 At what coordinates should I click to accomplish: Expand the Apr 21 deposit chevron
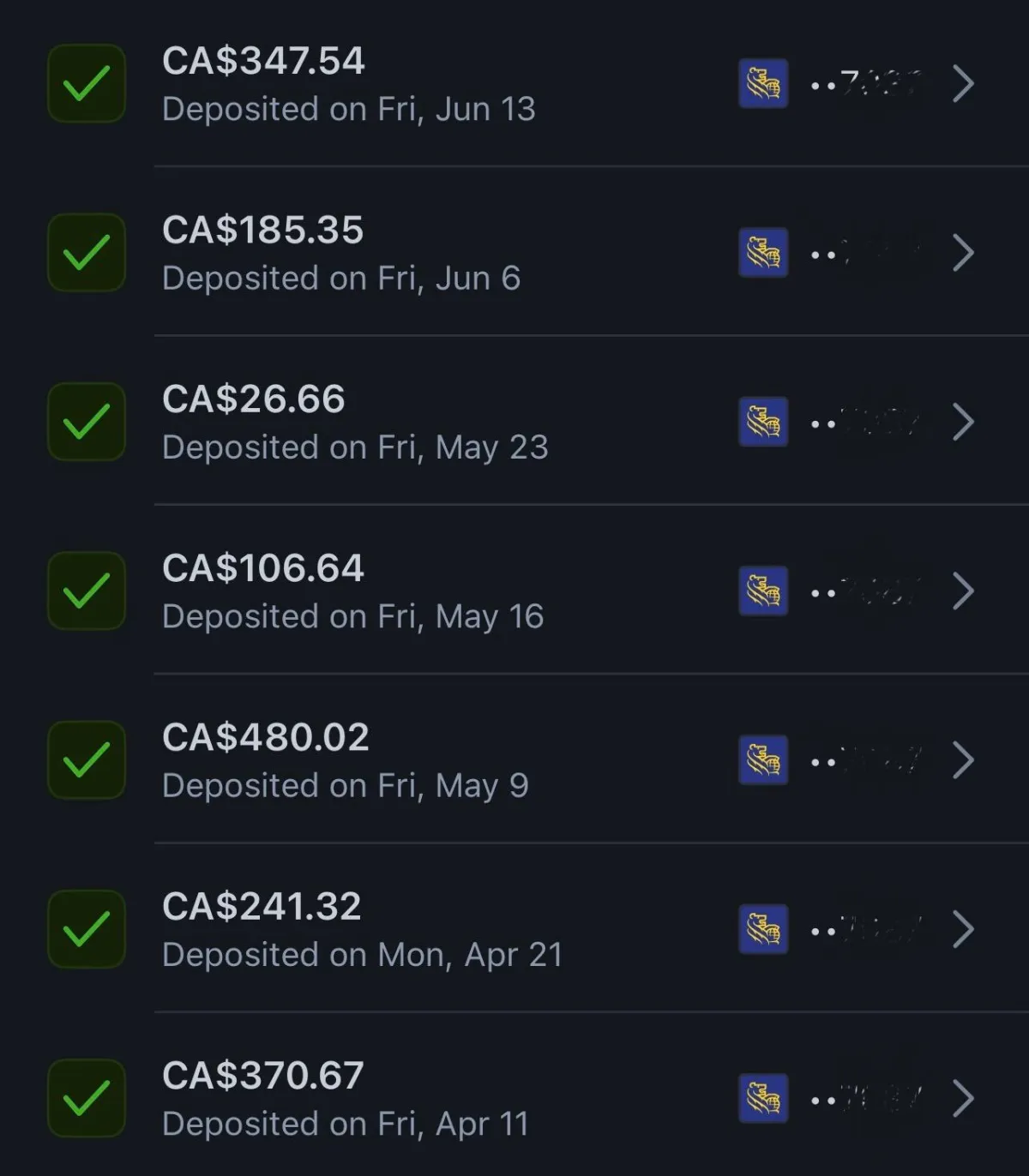(x=963, y=929)
